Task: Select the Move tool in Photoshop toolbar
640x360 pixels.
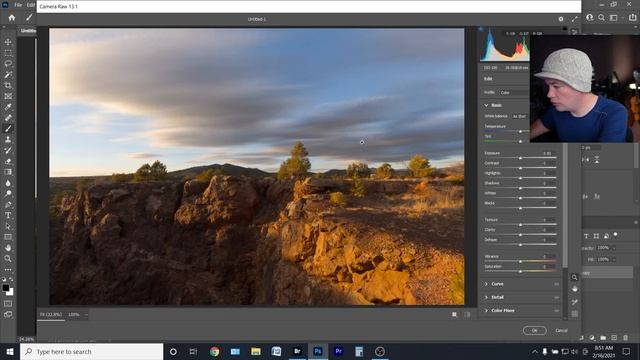Action: [8, 42]
